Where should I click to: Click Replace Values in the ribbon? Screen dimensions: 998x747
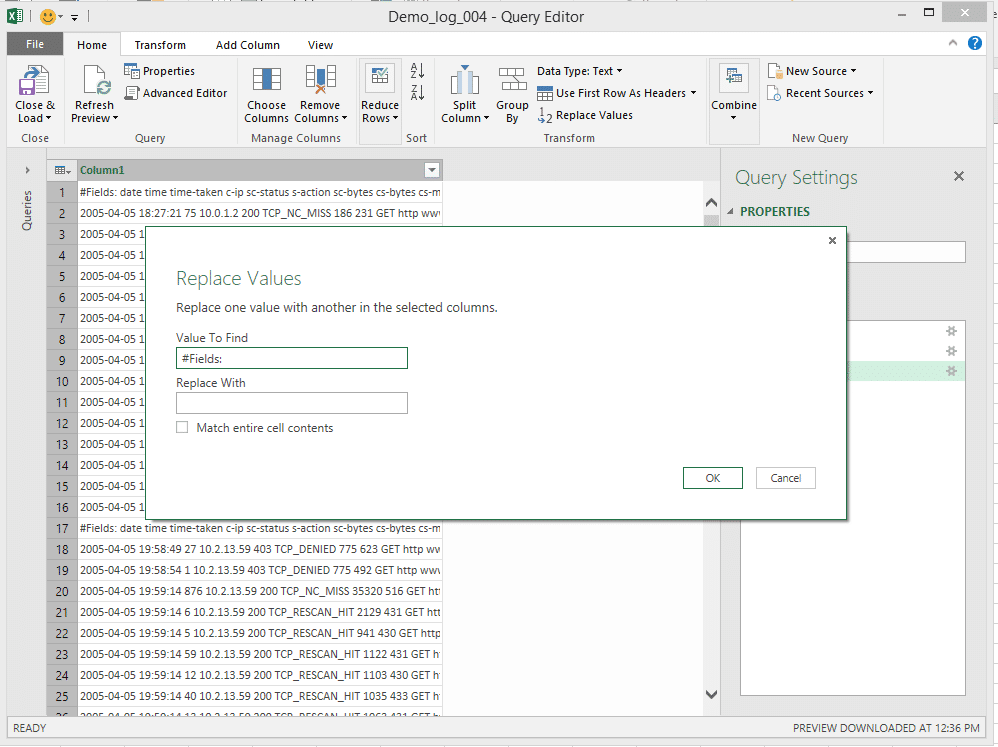586,115
